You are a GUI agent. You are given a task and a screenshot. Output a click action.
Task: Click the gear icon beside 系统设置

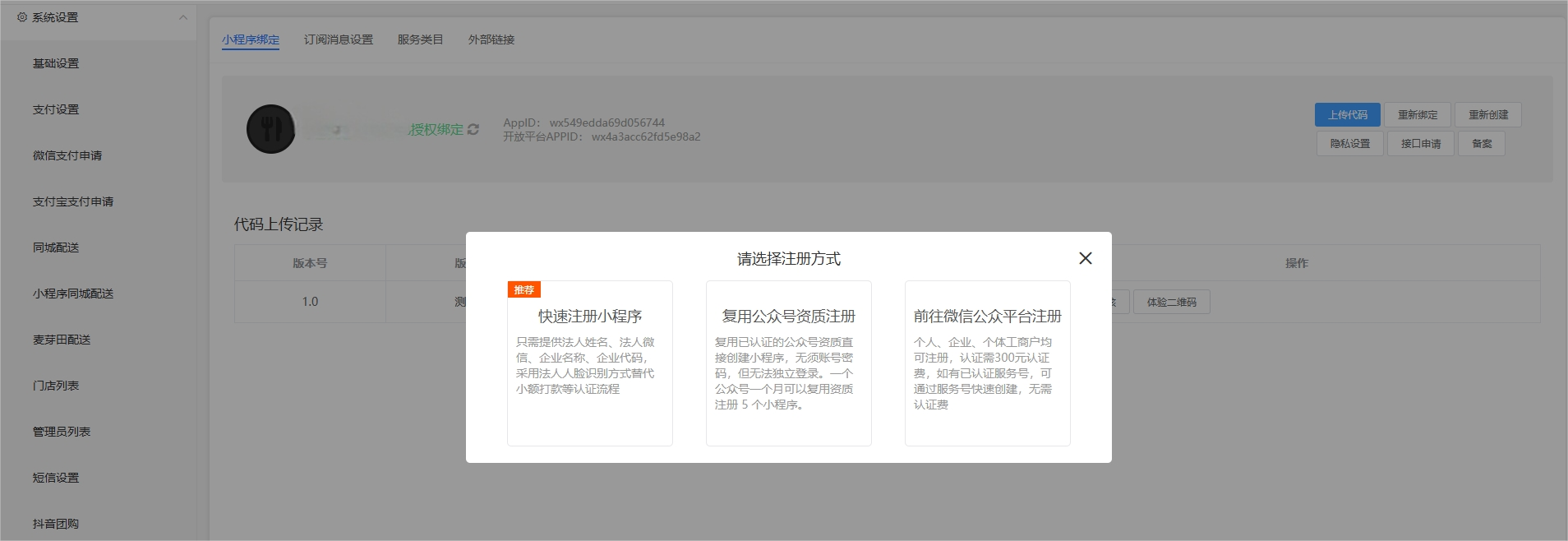(22, 17)
